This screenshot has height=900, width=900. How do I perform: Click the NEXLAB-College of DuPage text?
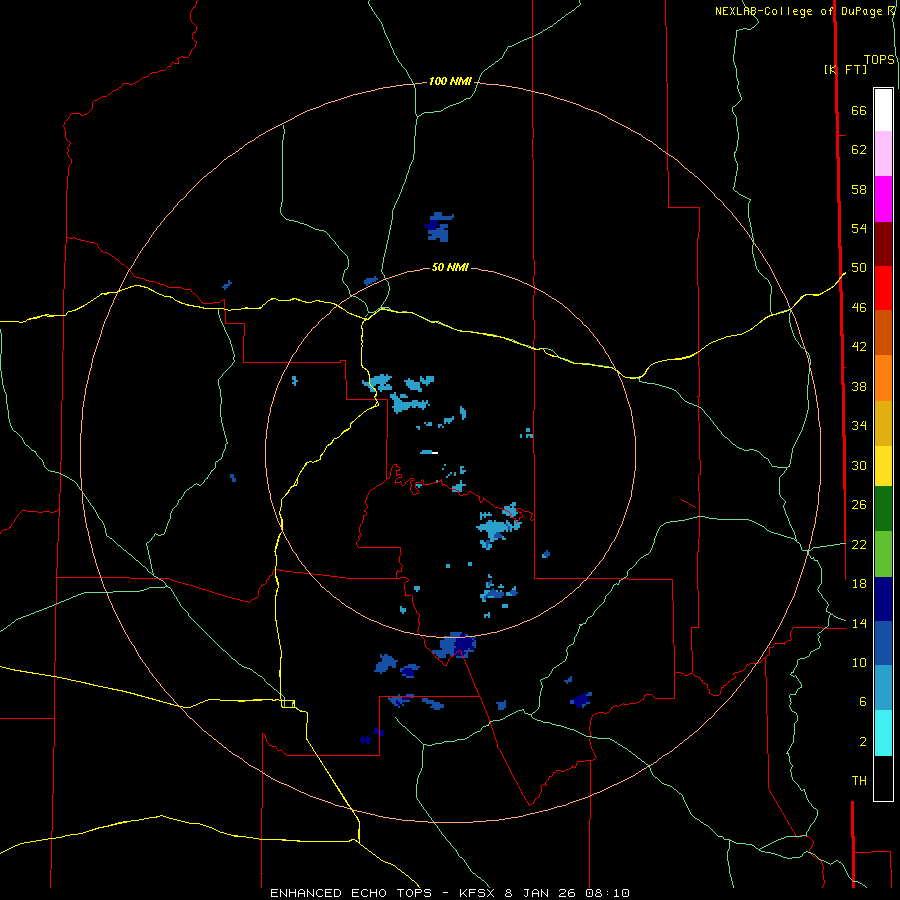click(x=800, y=11)
